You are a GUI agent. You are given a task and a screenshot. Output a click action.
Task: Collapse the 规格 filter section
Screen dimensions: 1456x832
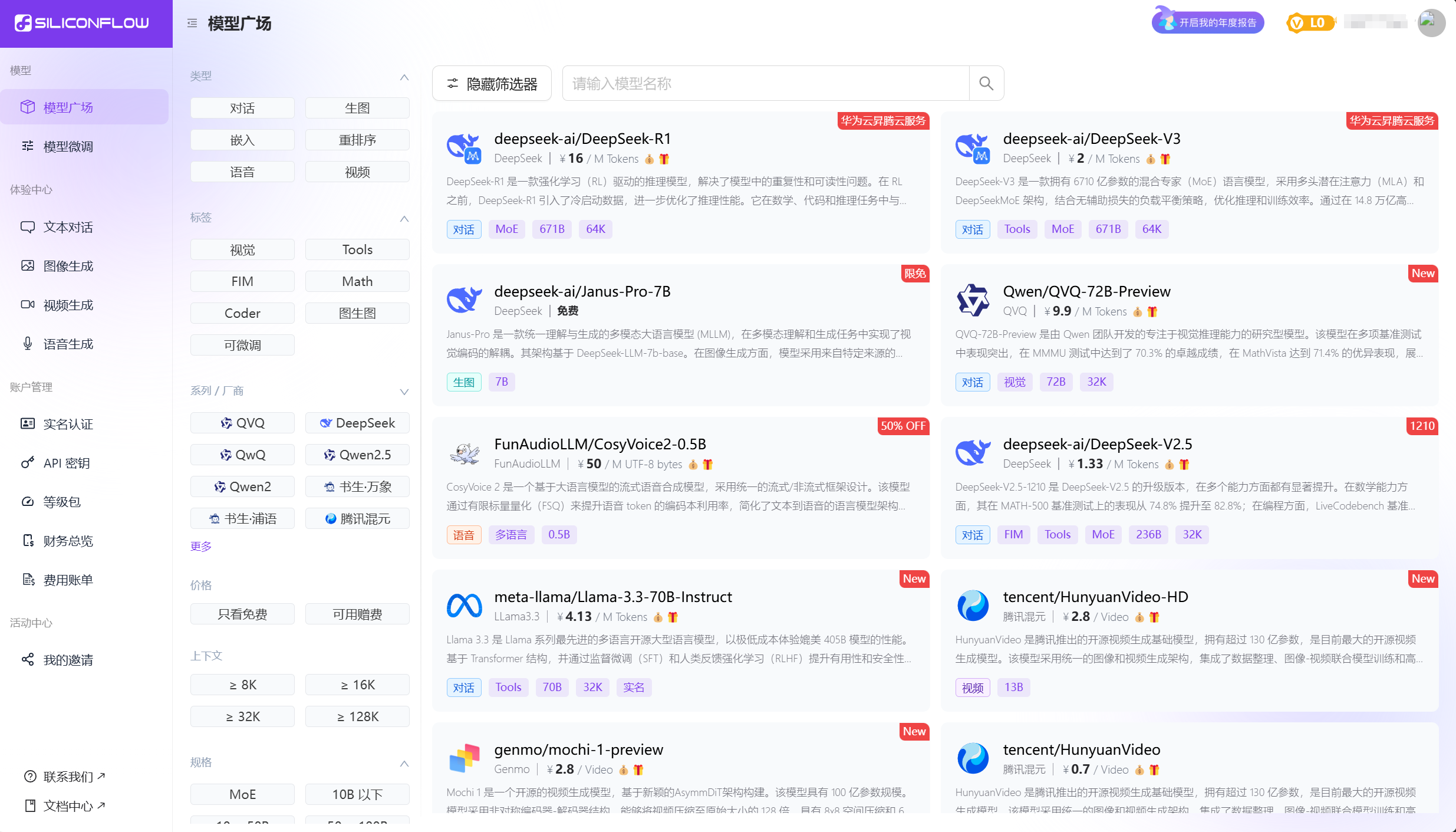coord(404,764)
